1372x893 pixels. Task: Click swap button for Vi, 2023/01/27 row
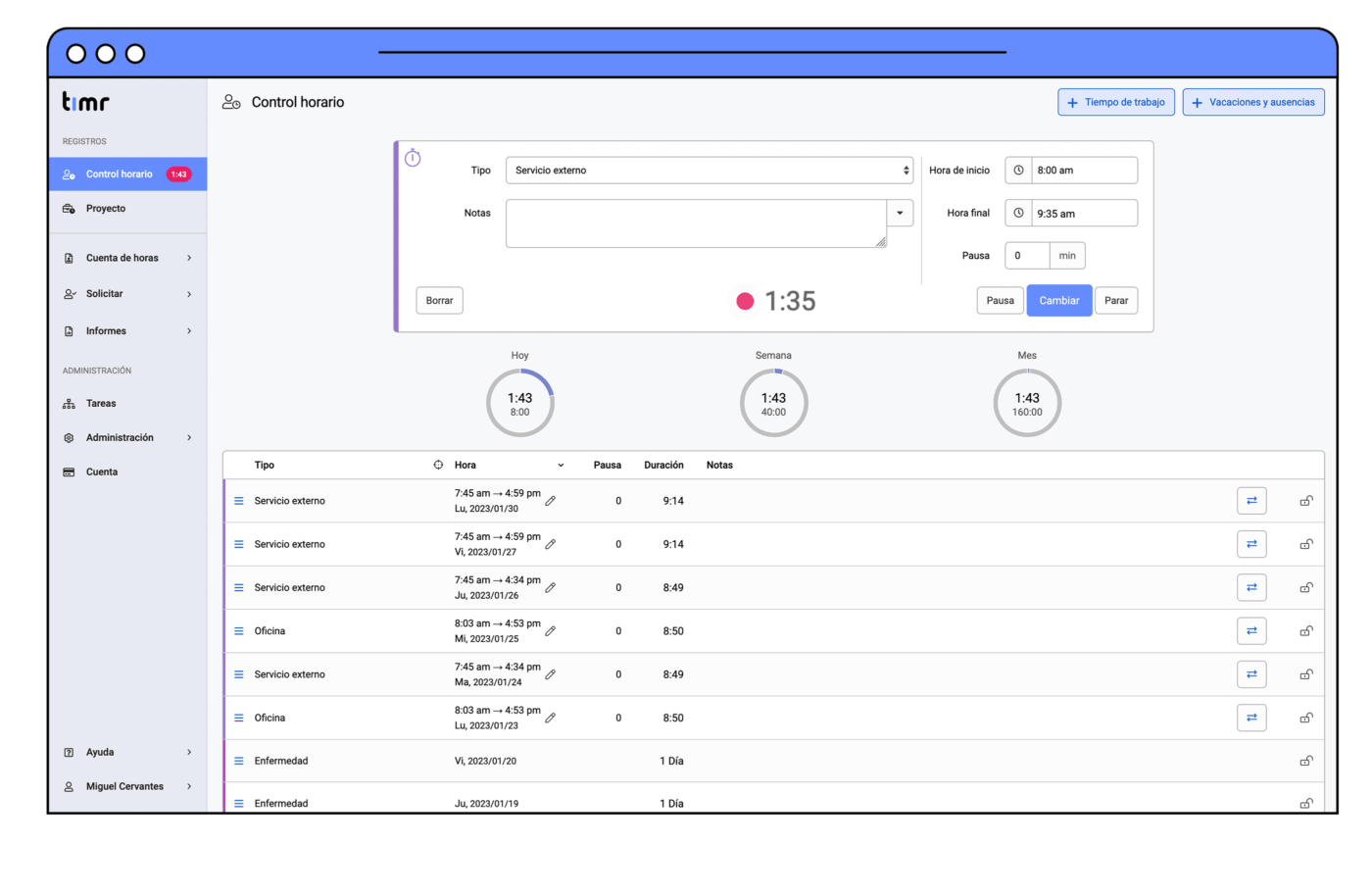(1251, 544)
